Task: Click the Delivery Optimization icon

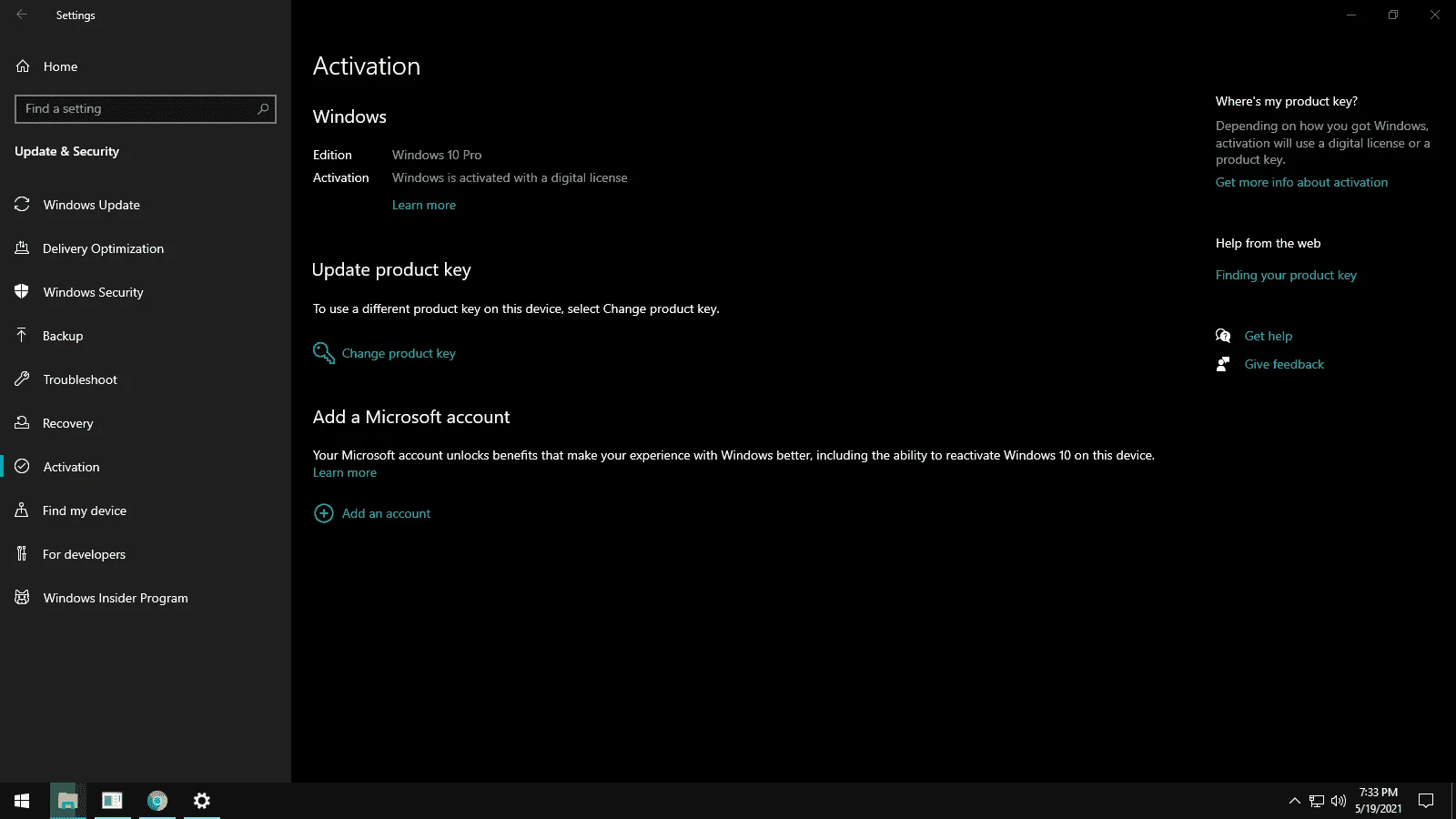Action: [x=23, y=248]
